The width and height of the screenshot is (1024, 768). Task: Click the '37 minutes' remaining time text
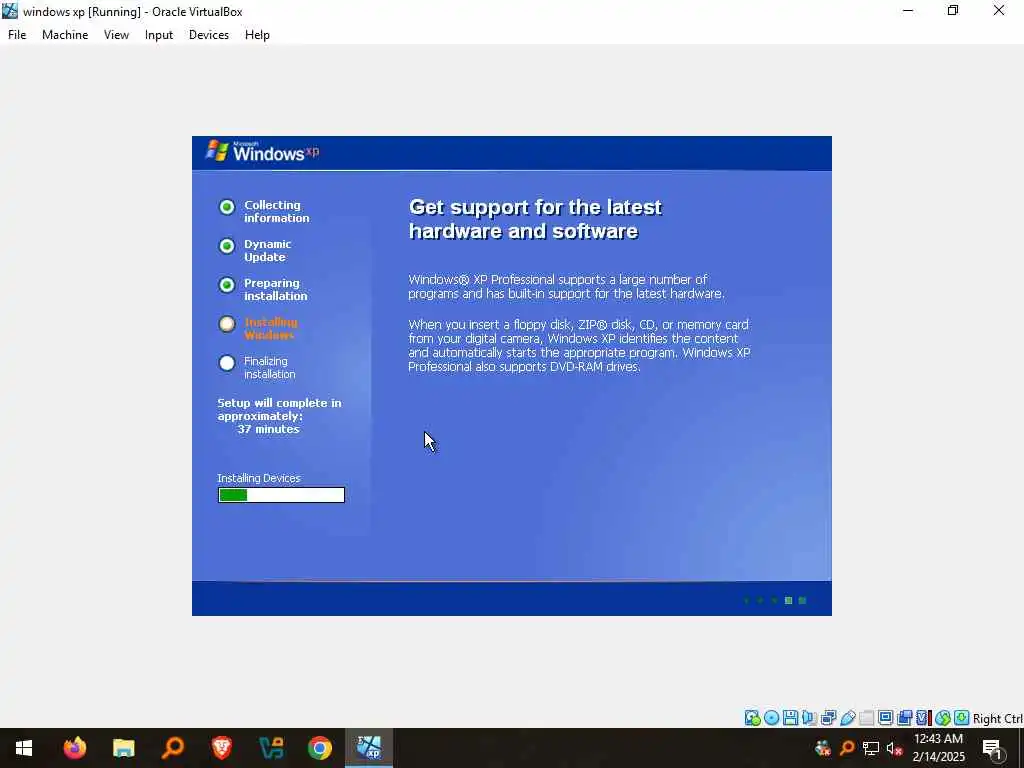(x=268, y=429)
